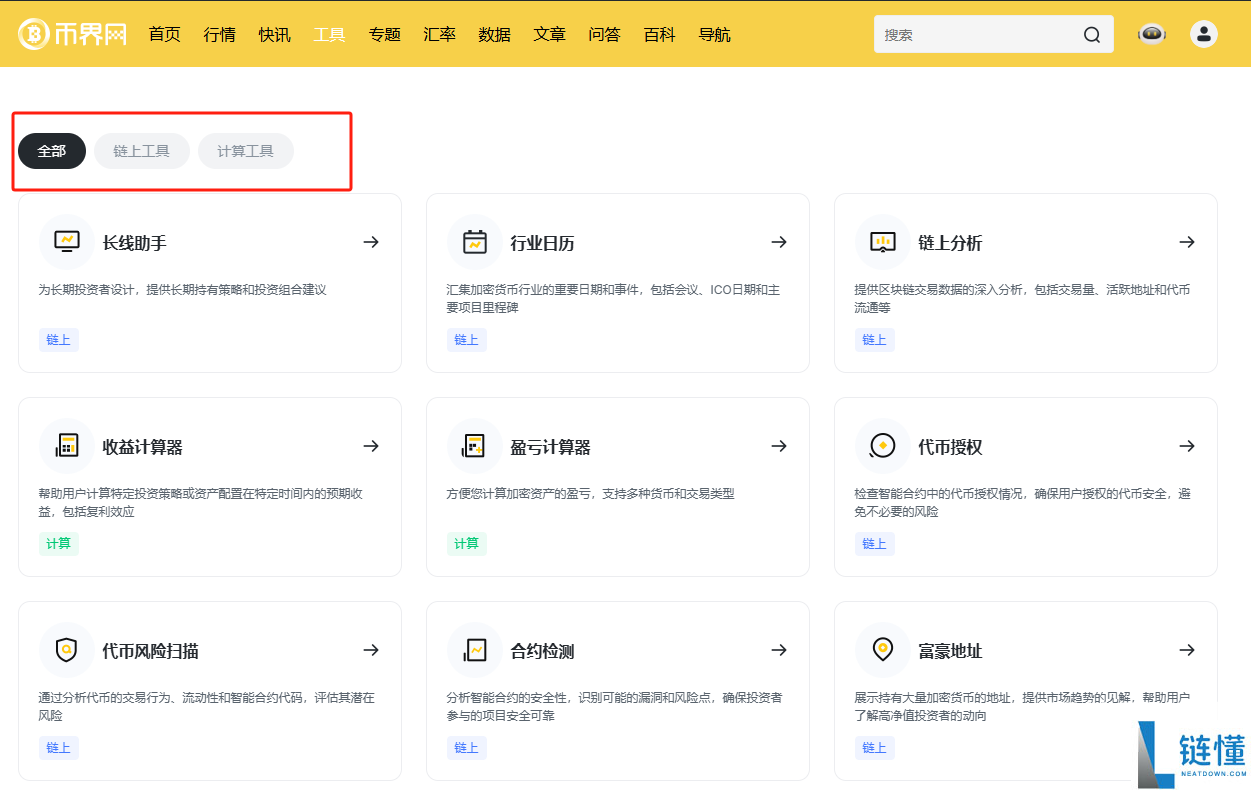The image size is (1251, 790).
Task: Go to 首页 in navigation
Action: tap(165, 34)
